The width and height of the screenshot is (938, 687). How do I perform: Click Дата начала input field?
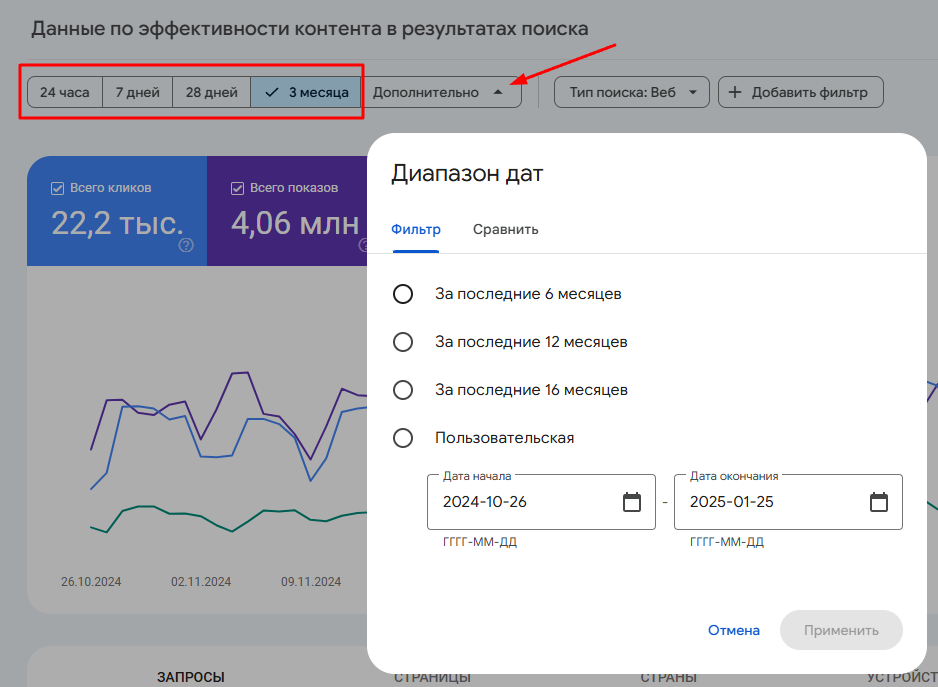(x=520, y=502)
